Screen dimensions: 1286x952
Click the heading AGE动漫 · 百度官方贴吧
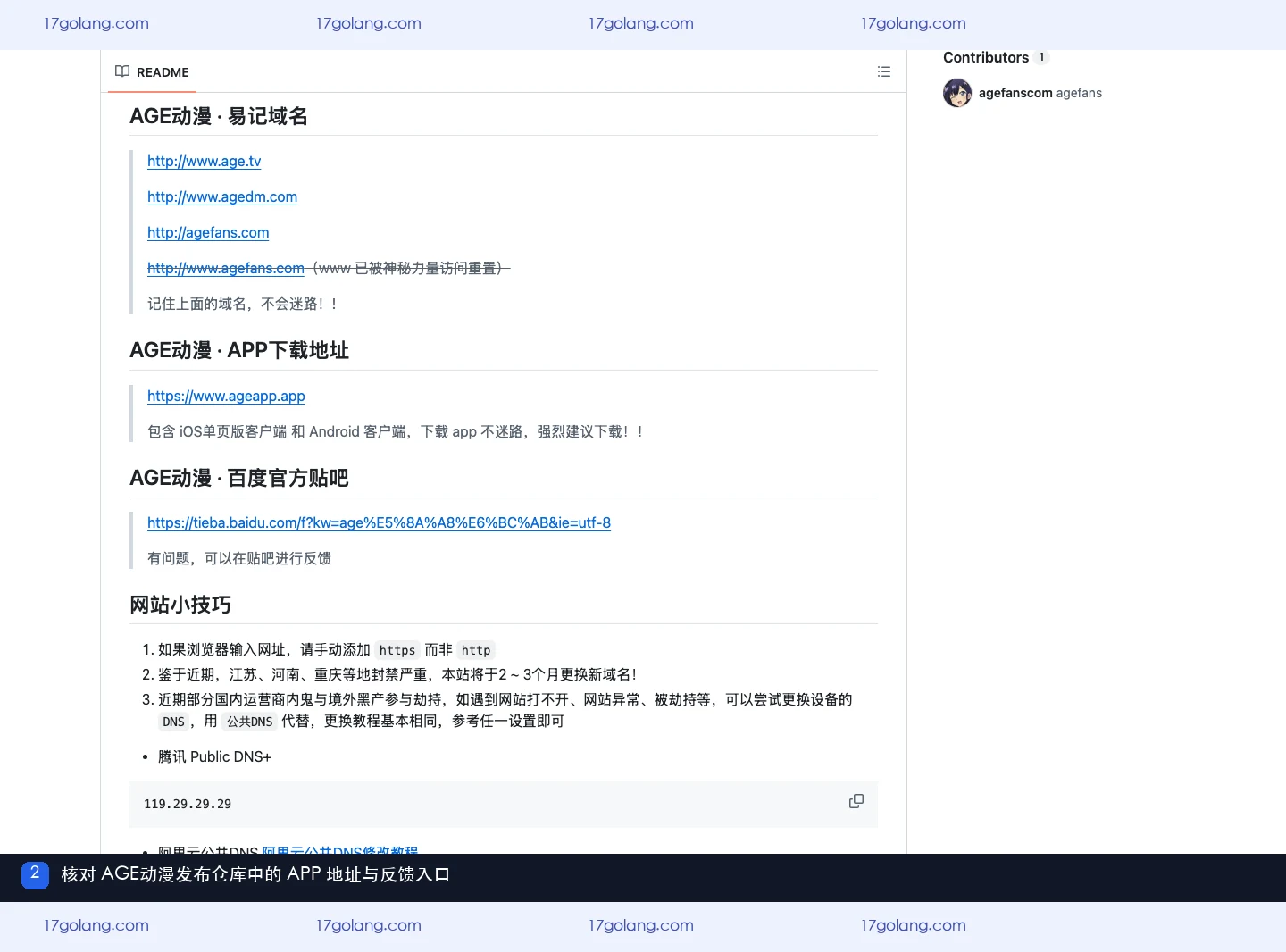point(239,478)
